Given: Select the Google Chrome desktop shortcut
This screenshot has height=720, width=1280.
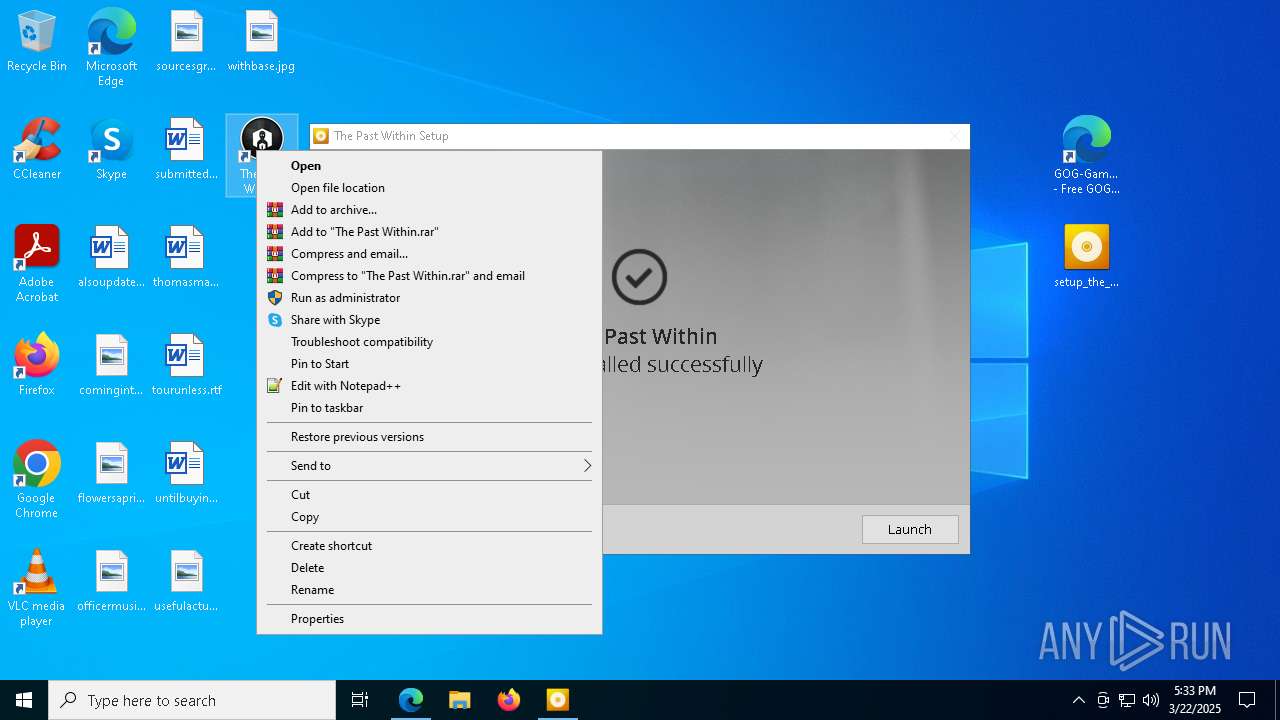Looking at the screenshot, I should click(37, 480).
